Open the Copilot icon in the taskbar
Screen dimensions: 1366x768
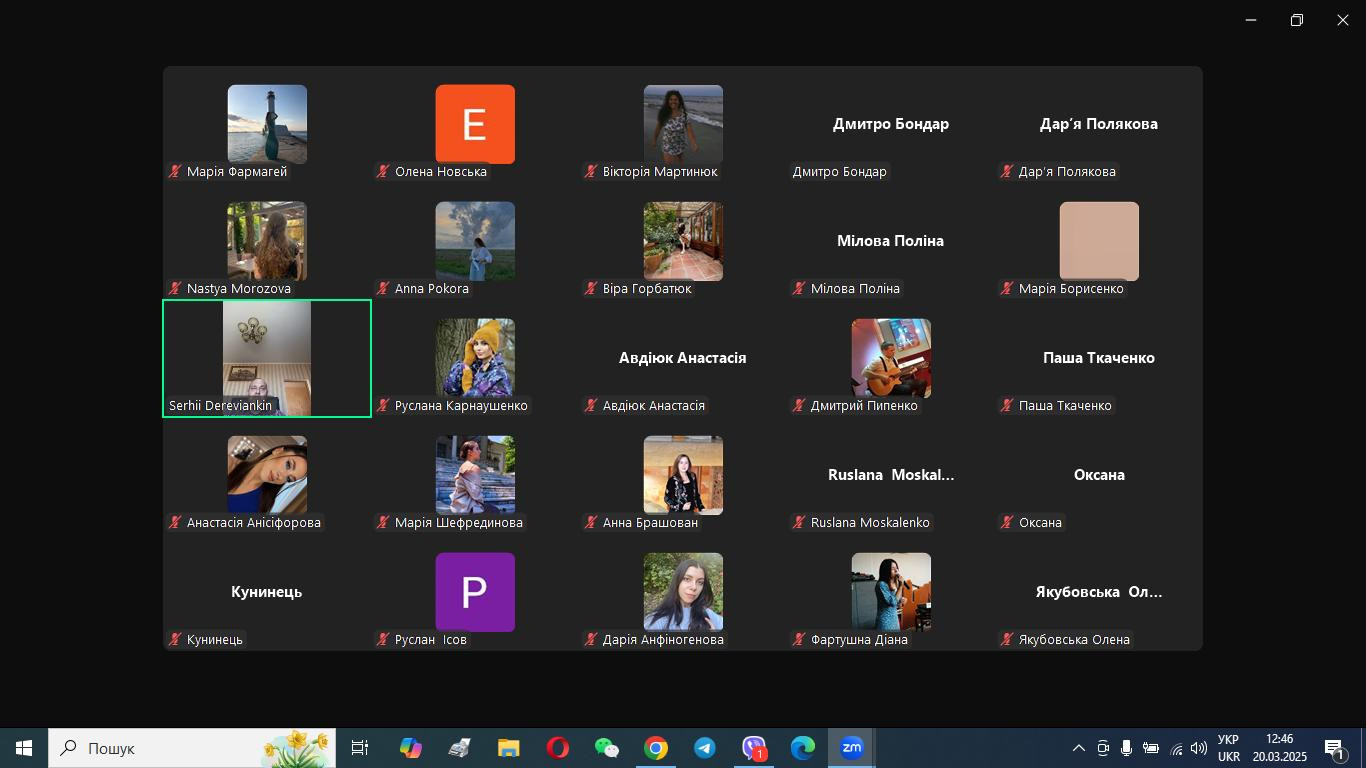(x=411, y=748)
